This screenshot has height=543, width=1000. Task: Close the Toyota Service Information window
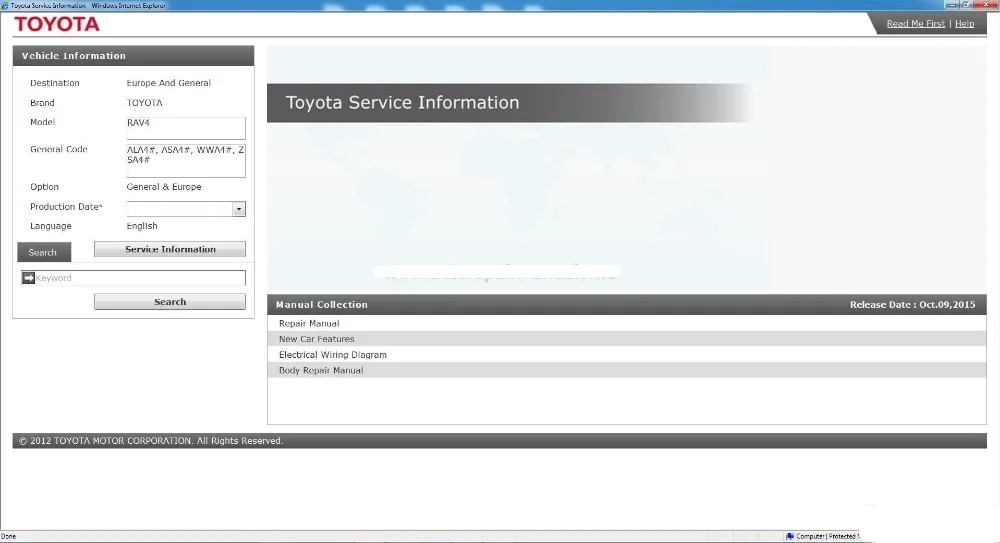[986, 5]
